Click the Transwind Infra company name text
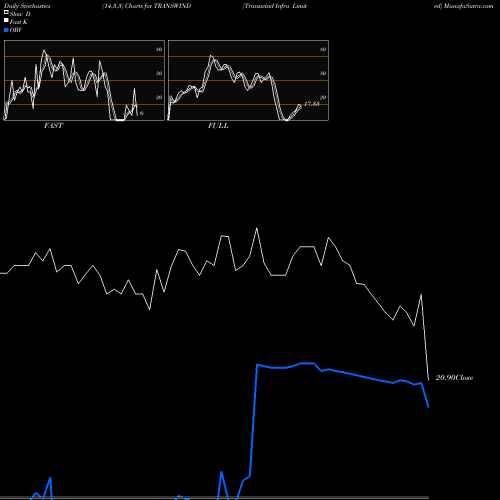 (275, 6)
